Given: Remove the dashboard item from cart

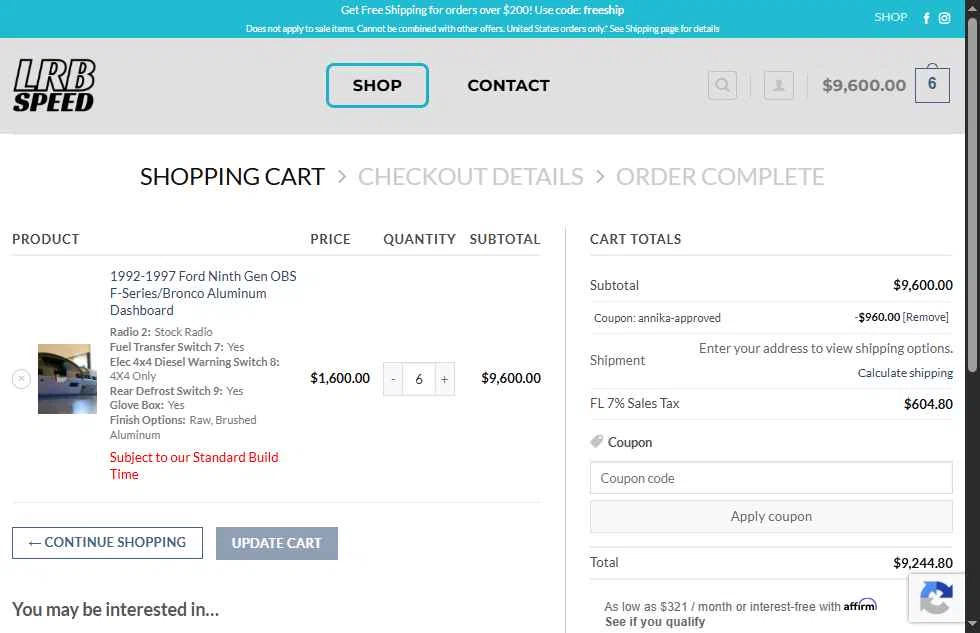Looking at the screenshot, I should tap(21, 379).
